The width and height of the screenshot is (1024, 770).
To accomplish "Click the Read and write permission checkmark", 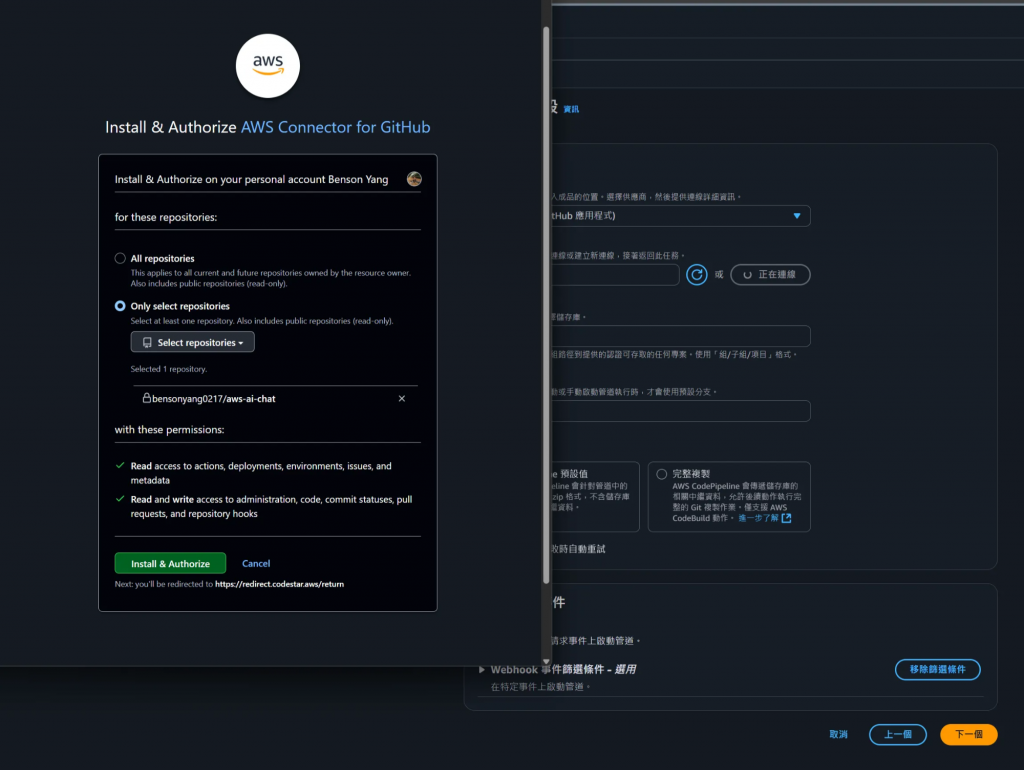I will 120,499.
